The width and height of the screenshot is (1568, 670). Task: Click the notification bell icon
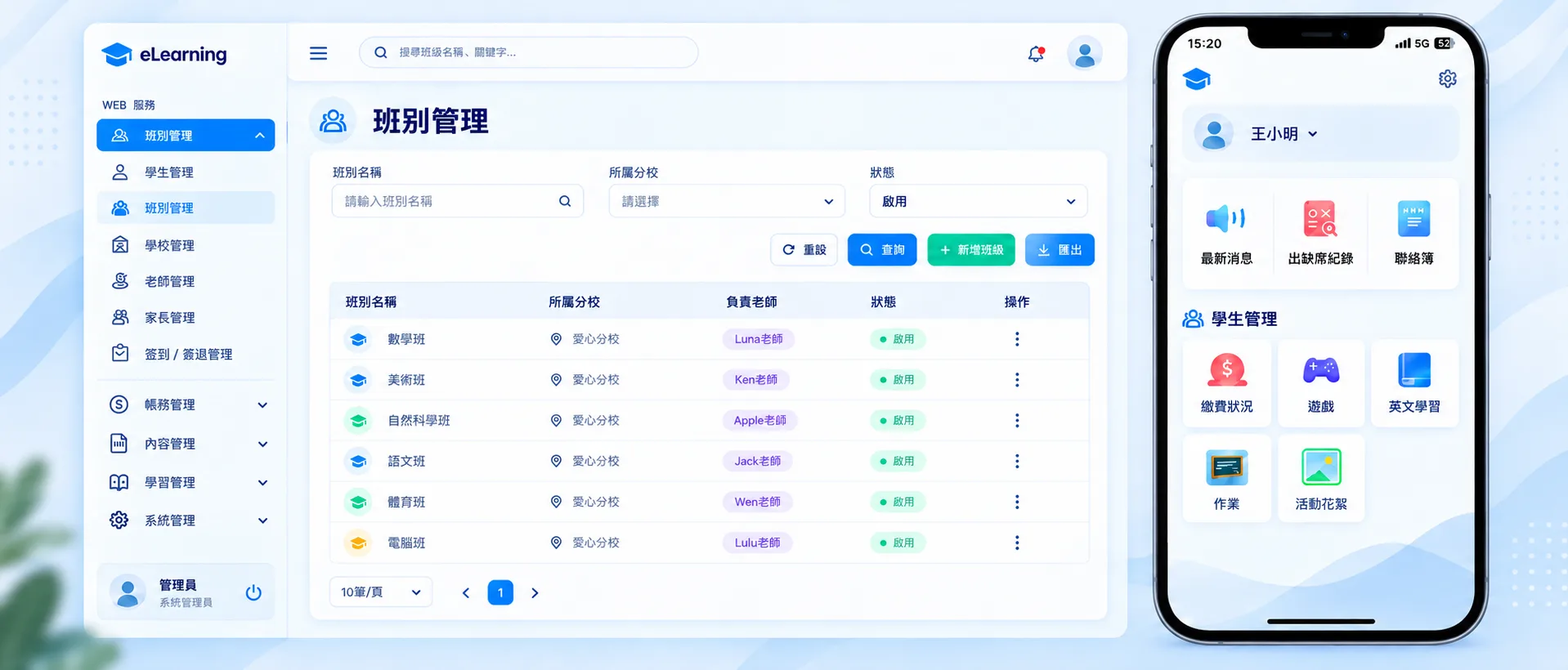click(x=1036, y=54)
